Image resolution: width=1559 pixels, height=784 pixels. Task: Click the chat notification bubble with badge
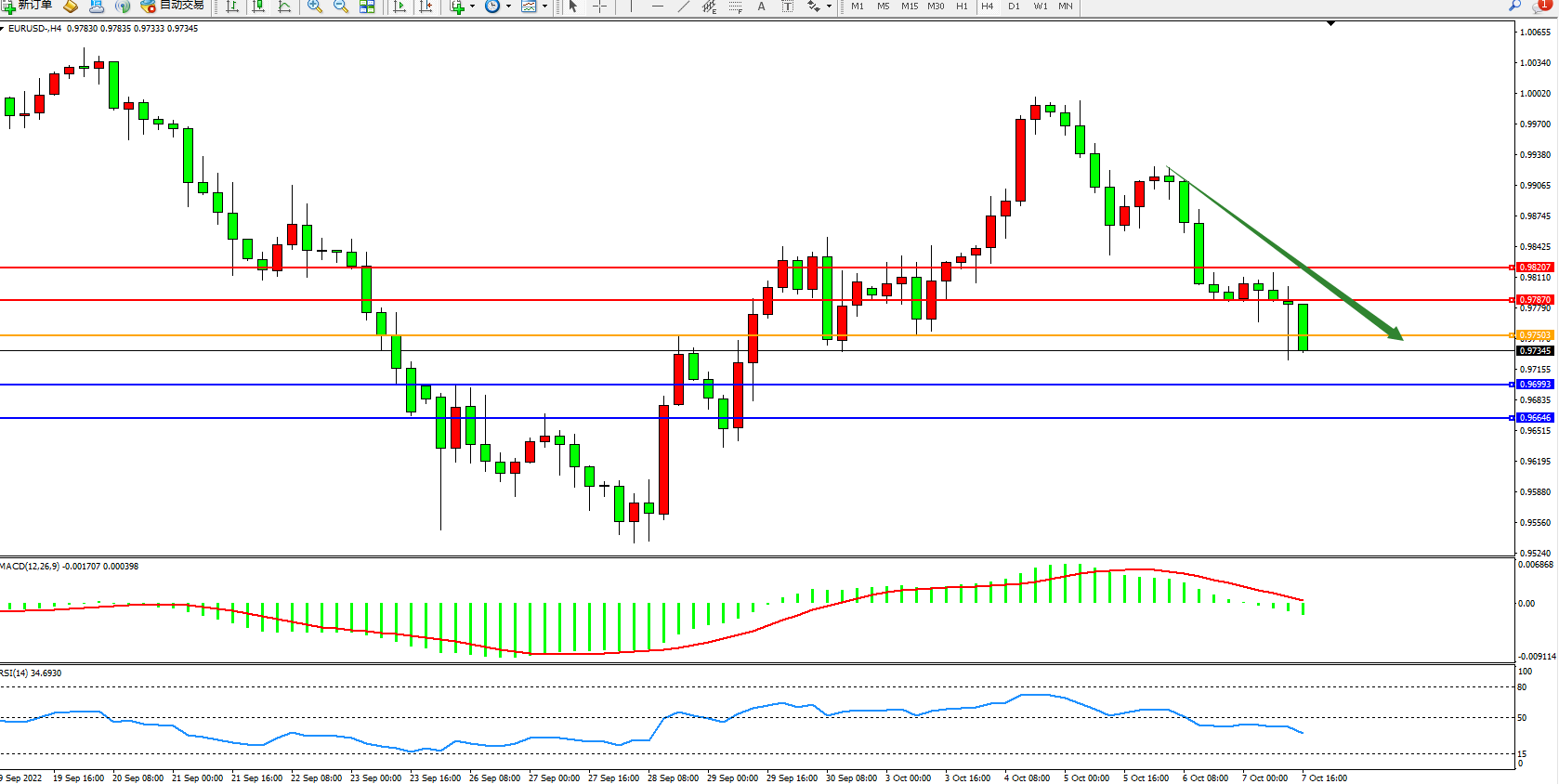(1542, 6)
